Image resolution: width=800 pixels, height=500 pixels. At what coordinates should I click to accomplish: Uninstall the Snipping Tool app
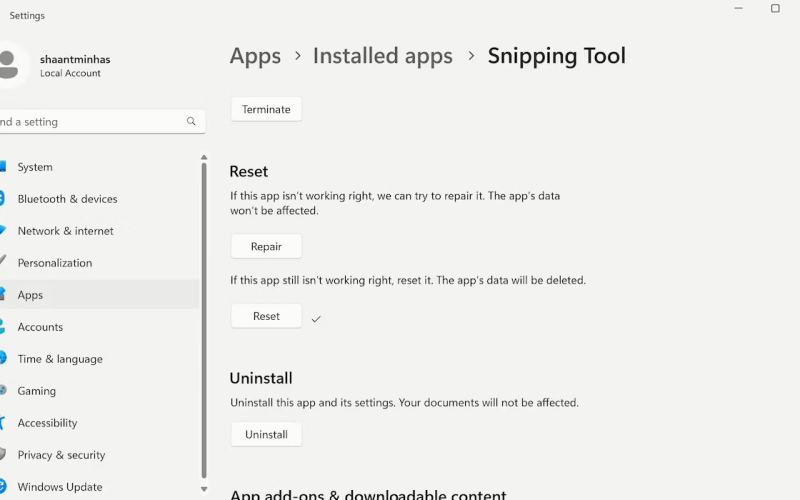click(x=266, y=434)
